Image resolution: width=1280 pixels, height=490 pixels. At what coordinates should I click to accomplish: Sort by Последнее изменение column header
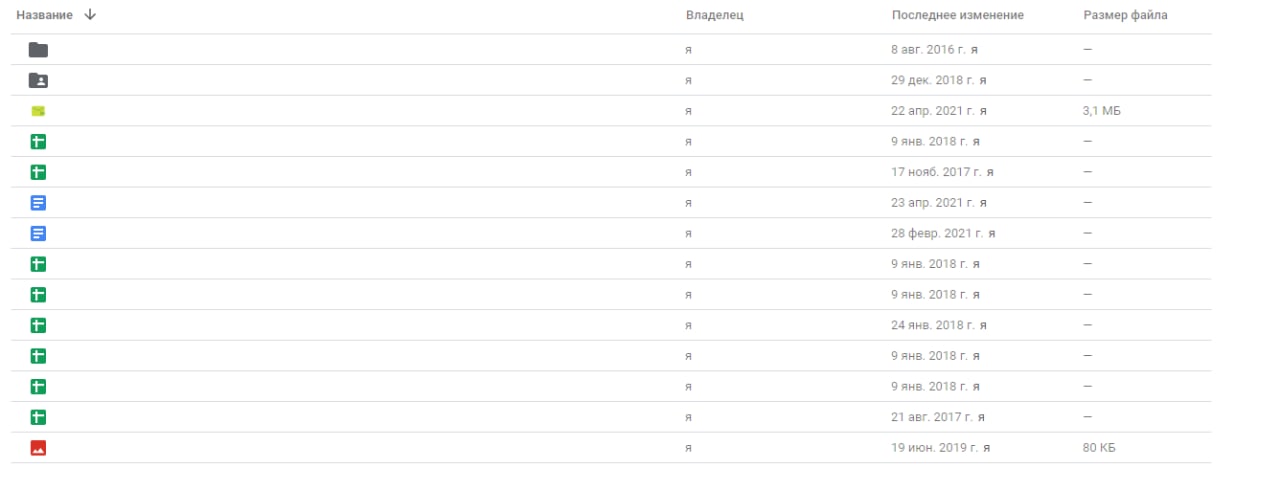click(957, 15)
